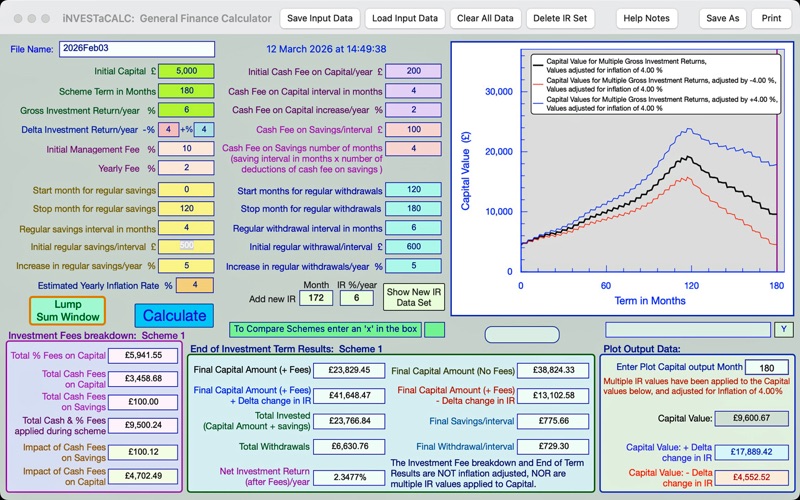800x500 pixels.
Task: Select Initial regular savings/interval field
Action: point(186,246)
